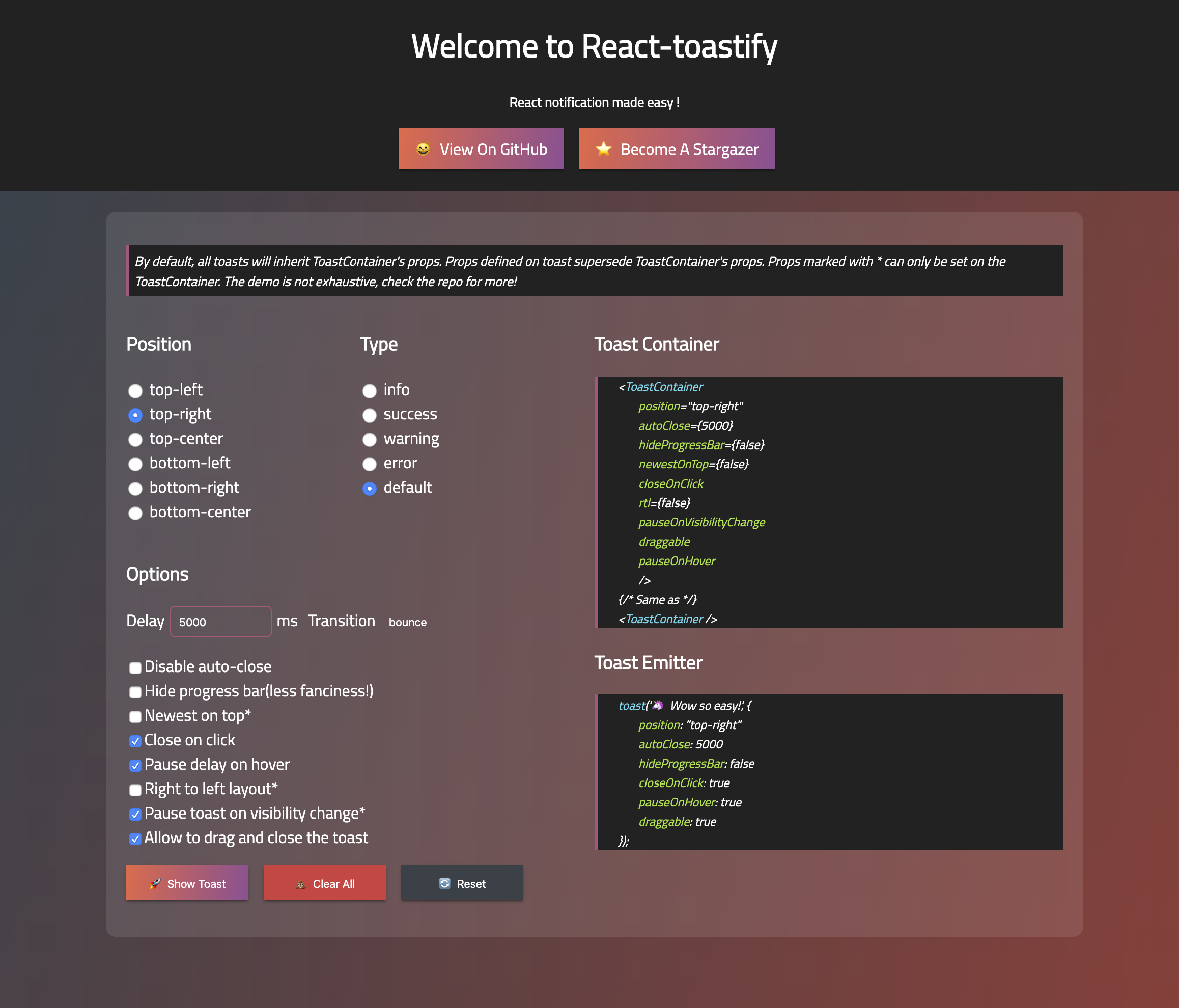Click the ToastContainer code block
The width and height of the screenshot is (1179, 1008).
828,502
